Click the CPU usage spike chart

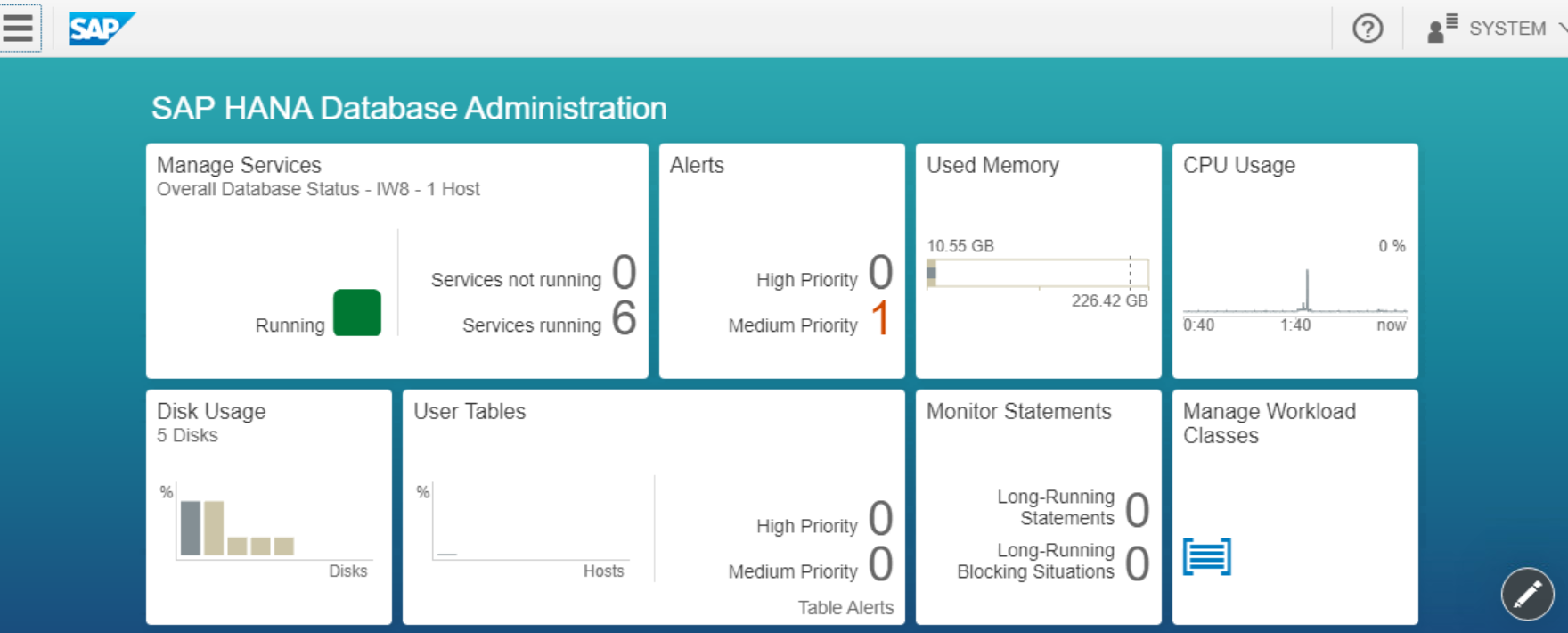point(1295,291)
